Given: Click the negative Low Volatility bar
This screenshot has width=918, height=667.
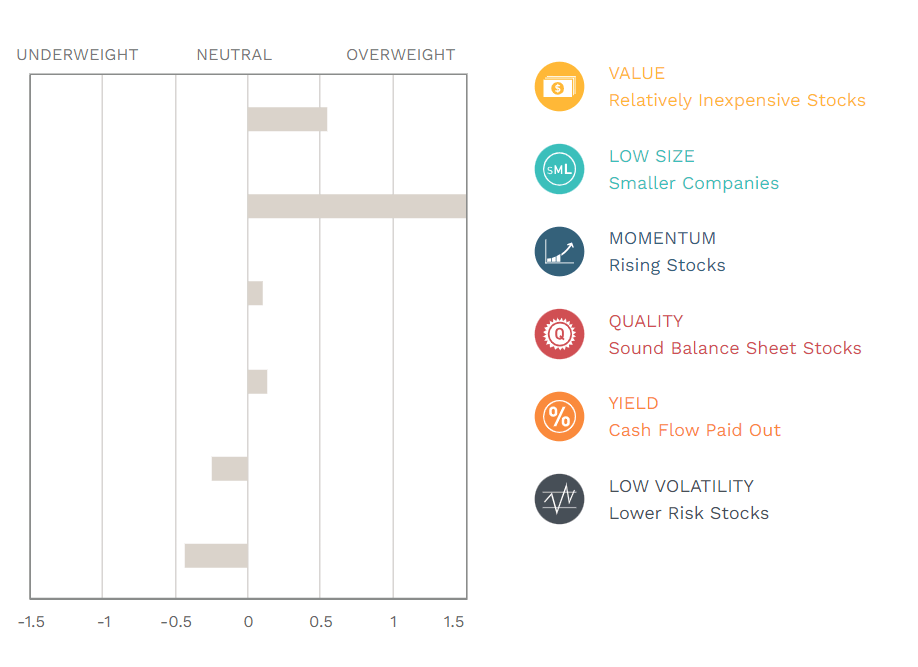Looking at the screenshot, I should click(216, 556).
